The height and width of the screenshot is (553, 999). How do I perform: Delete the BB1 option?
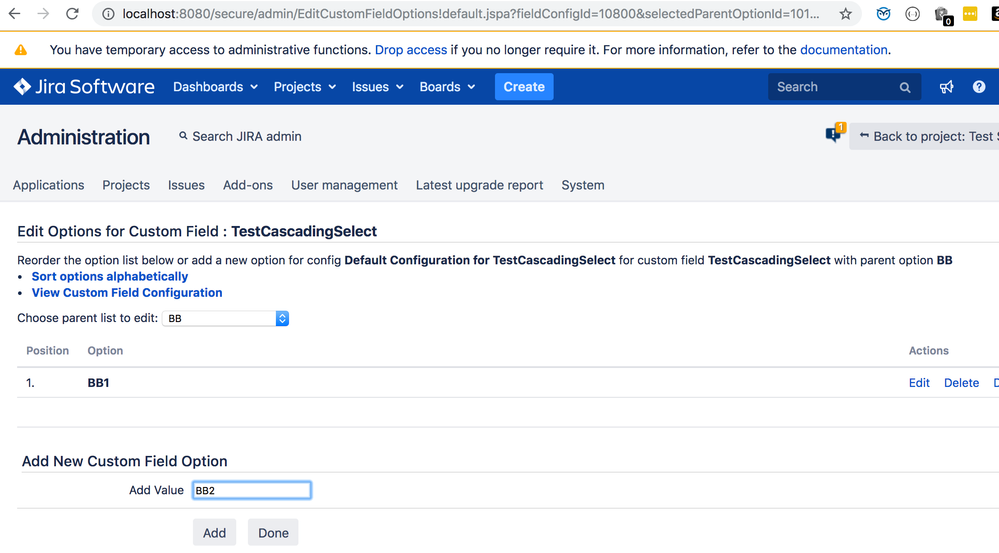pos(961,382)
